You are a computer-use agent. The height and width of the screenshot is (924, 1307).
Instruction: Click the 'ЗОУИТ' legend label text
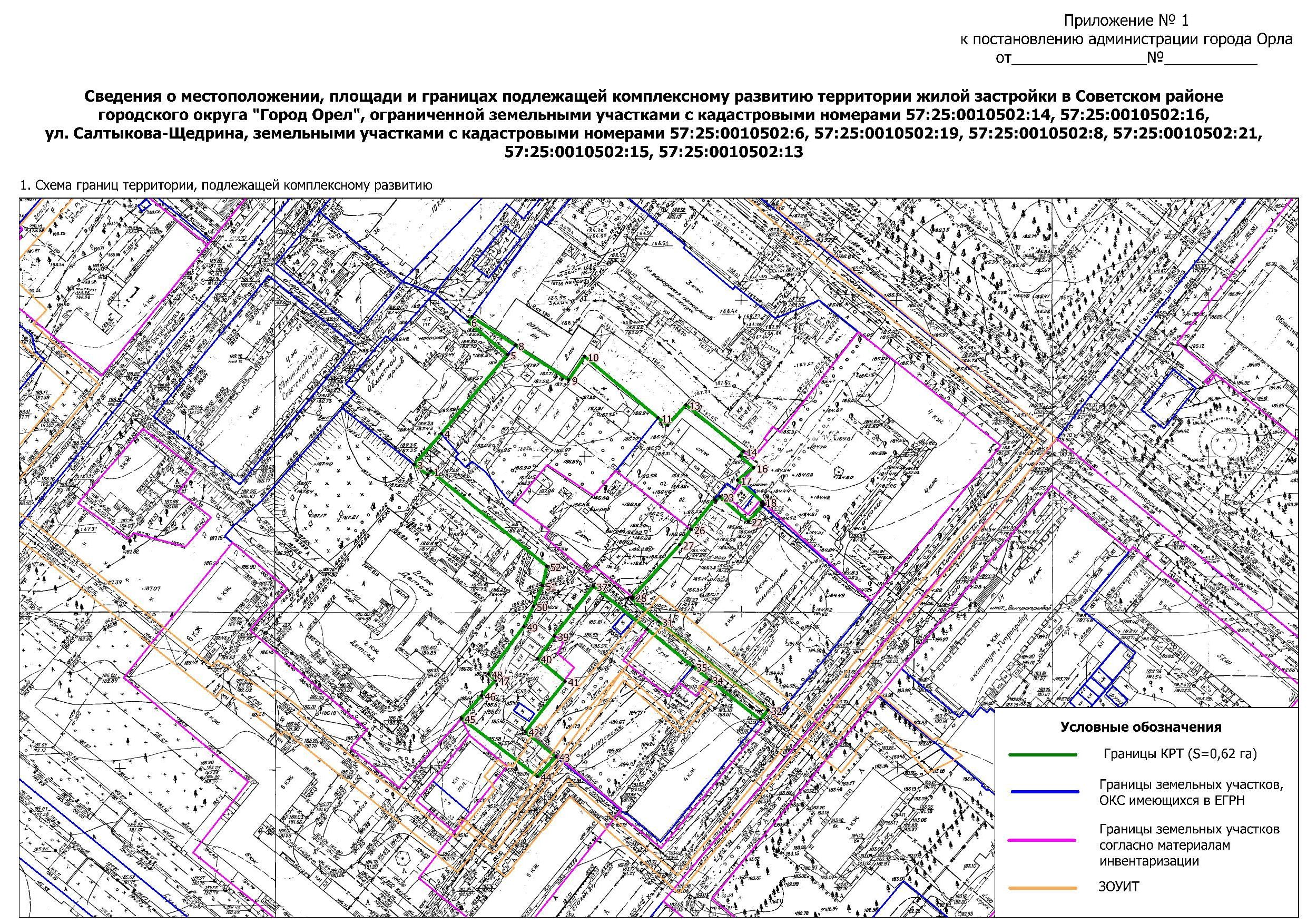click(1118, 887)
